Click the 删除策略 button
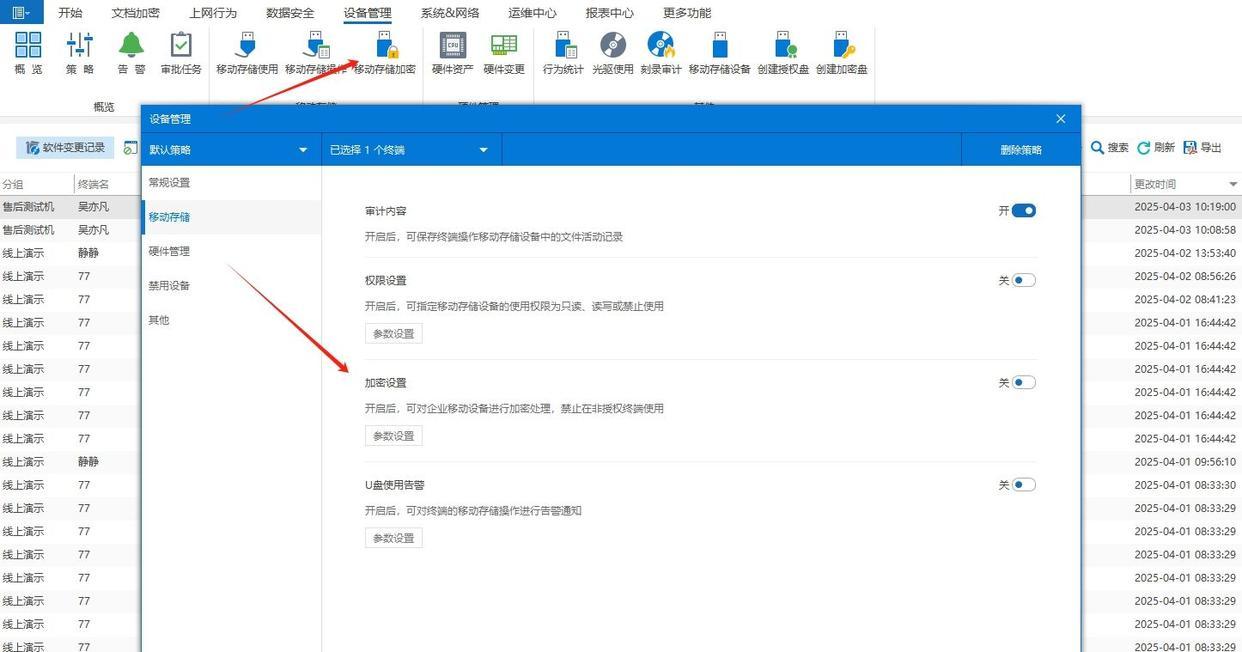 (1020, 150)
